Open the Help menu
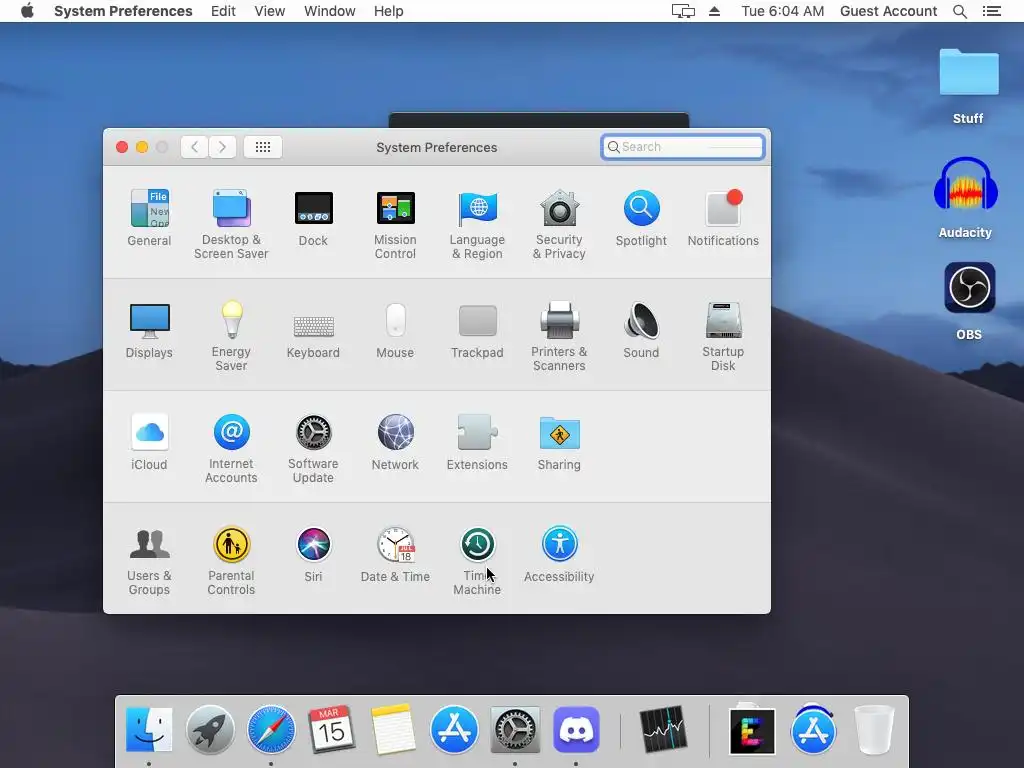1024x768 pixels. pyautogui.click(x=389, y=11)
